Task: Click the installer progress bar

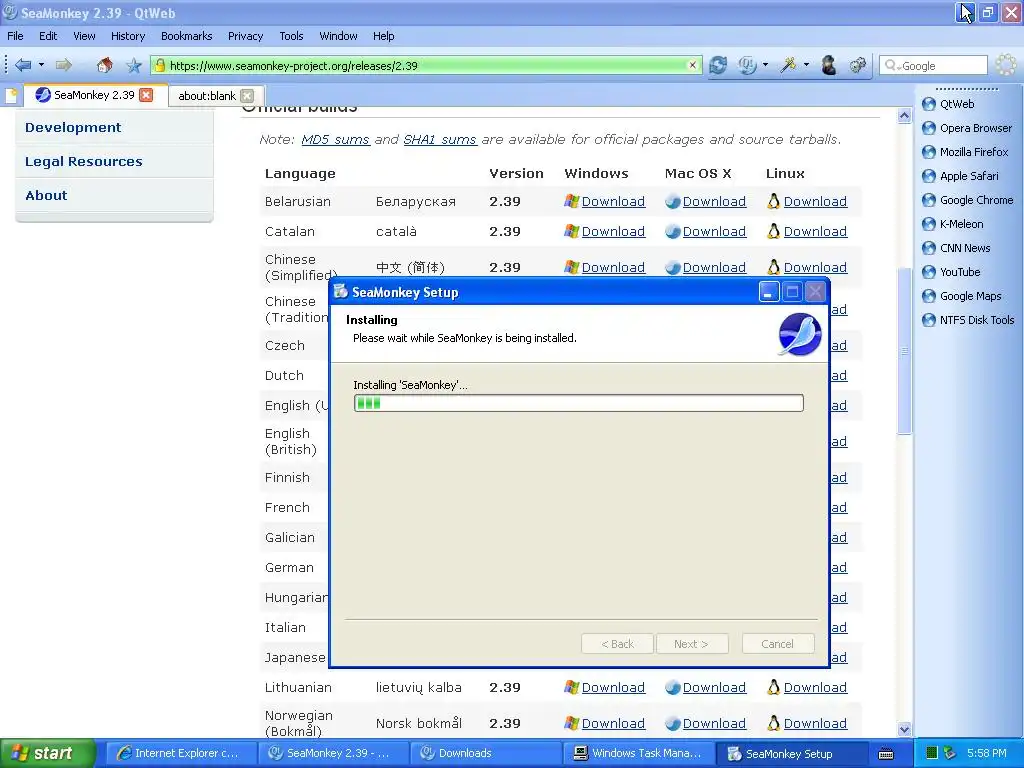Action: (x=579, y=403)
